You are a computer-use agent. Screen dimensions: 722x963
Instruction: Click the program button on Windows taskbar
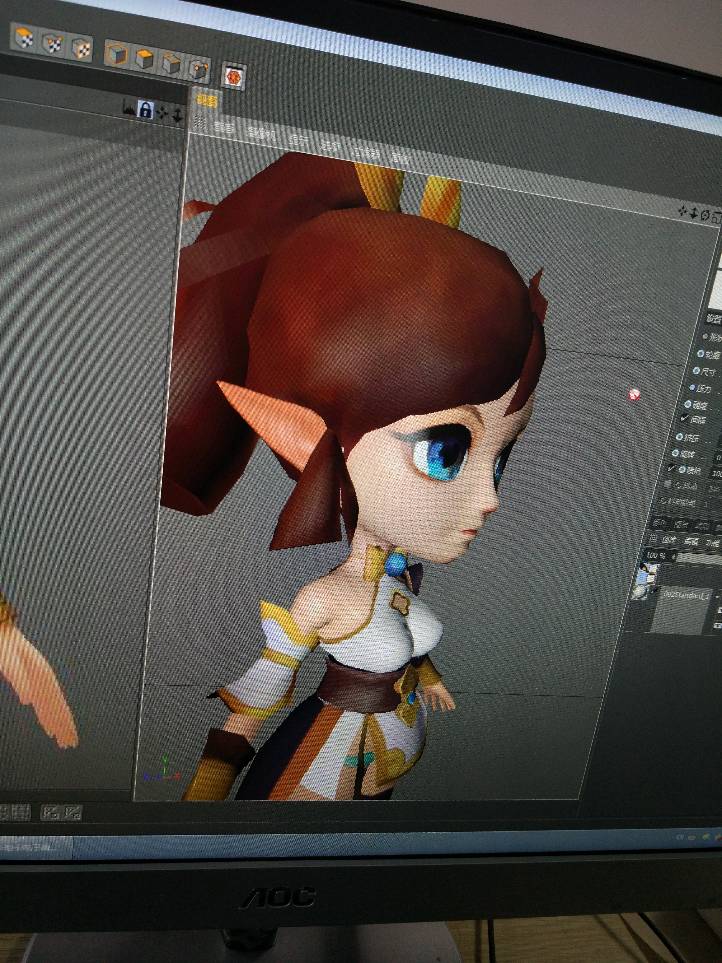click(x=36, y=848)
